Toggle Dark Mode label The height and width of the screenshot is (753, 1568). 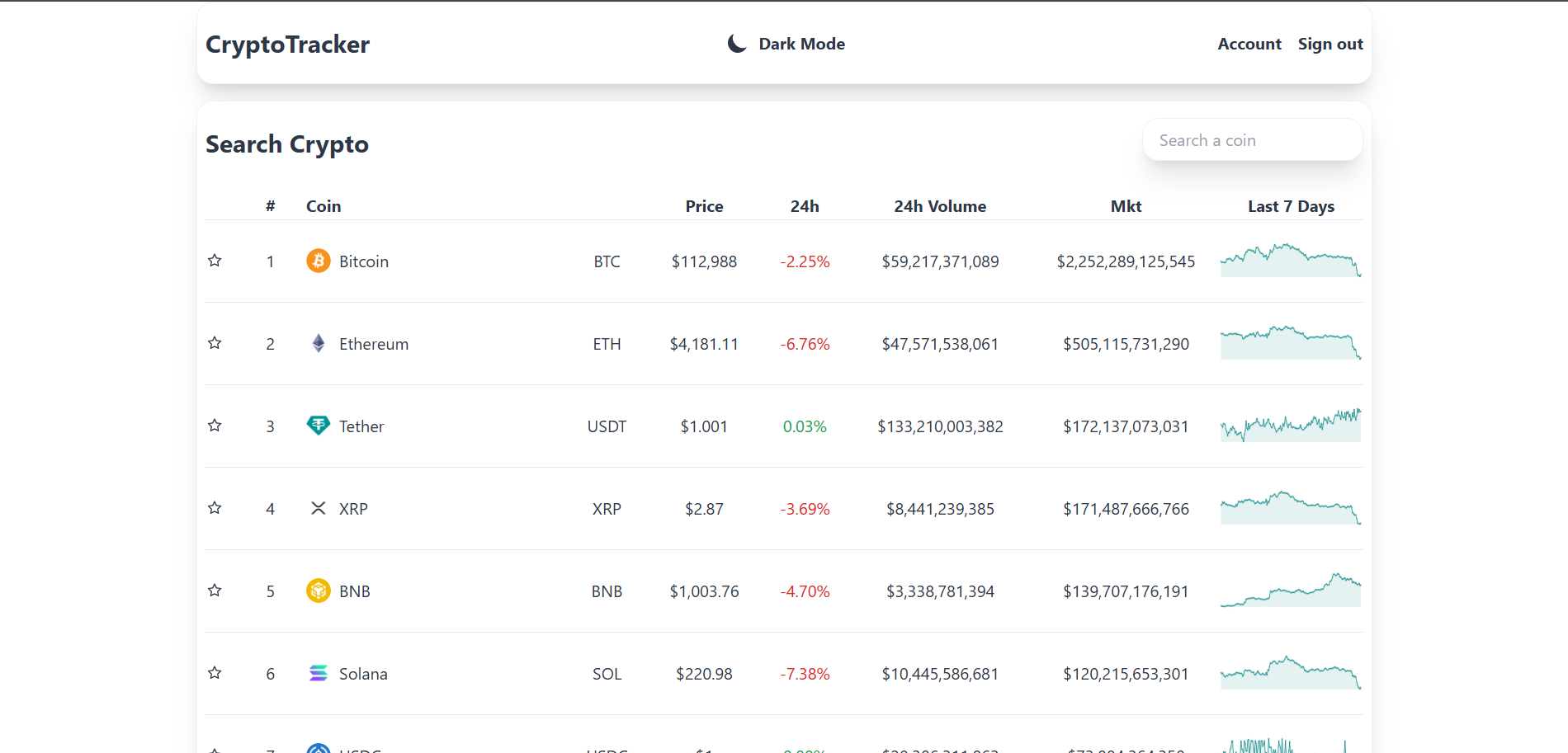click(801, 44)
